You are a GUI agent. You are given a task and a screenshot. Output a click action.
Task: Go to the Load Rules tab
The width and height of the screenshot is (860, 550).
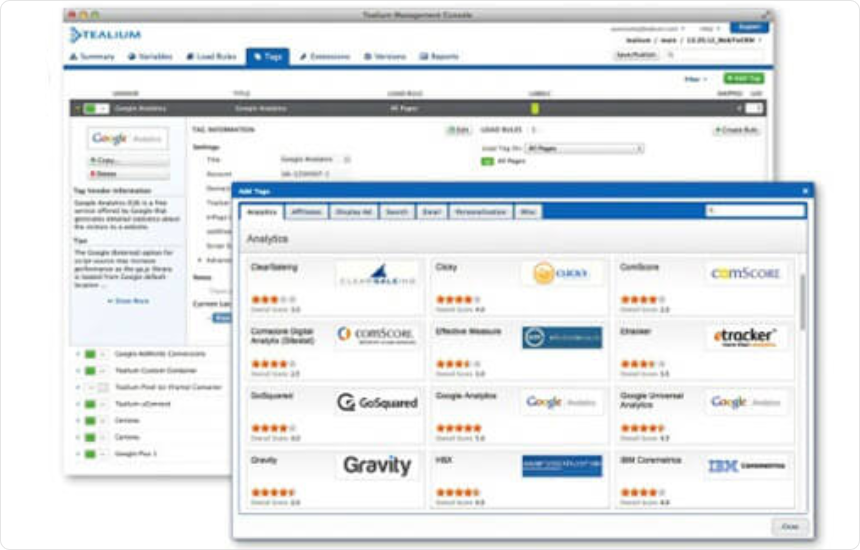[211, 56]
